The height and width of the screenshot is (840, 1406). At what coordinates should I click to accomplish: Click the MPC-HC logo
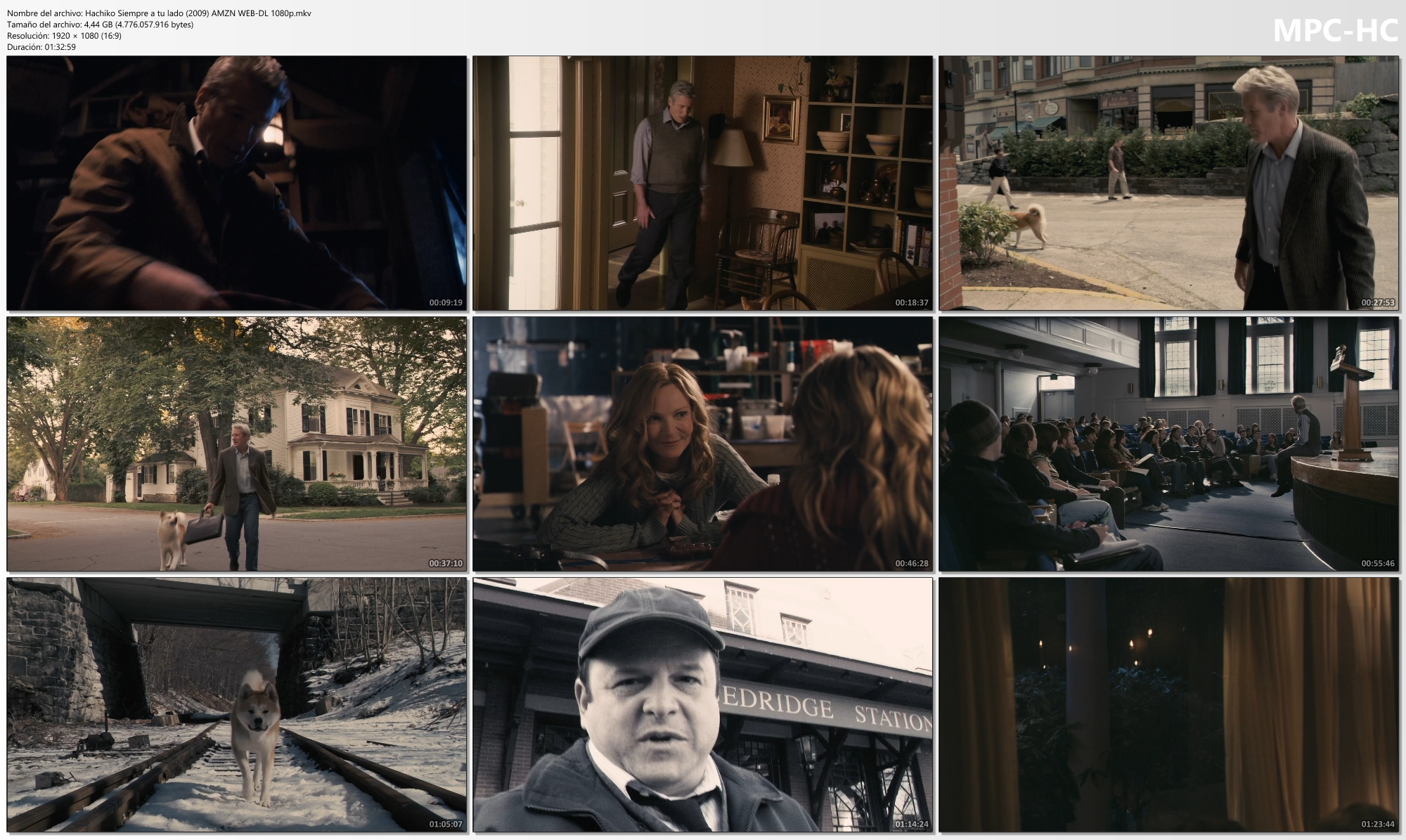1335,31
